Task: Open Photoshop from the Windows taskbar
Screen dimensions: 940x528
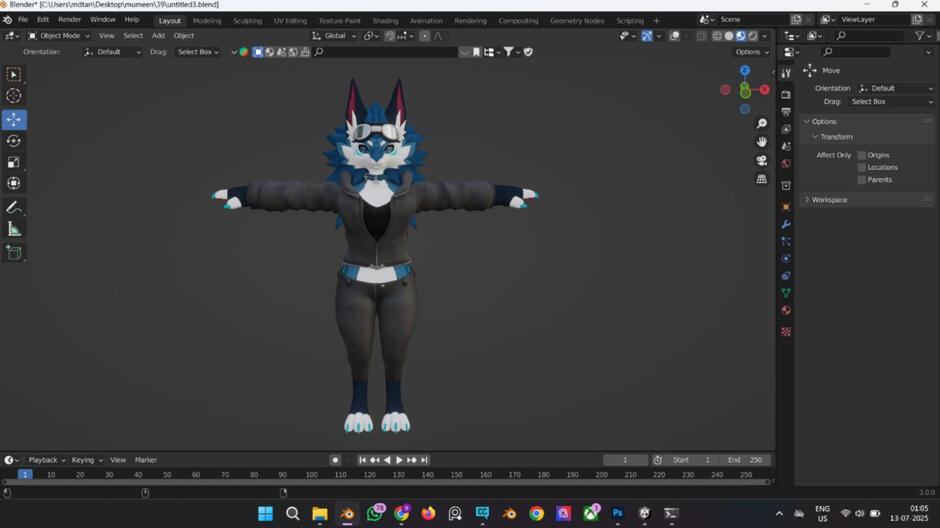Action: click(x=617, y=514)
